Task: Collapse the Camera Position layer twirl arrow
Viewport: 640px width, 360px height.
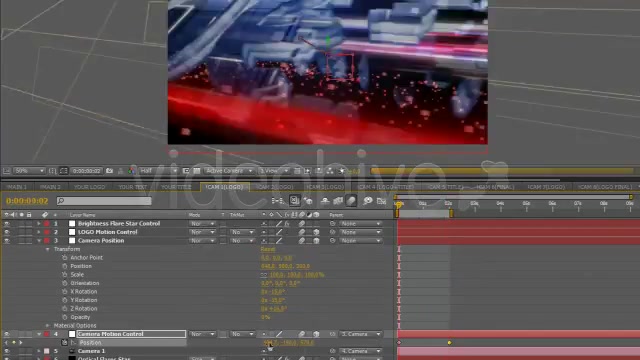Action: point(39,240)
